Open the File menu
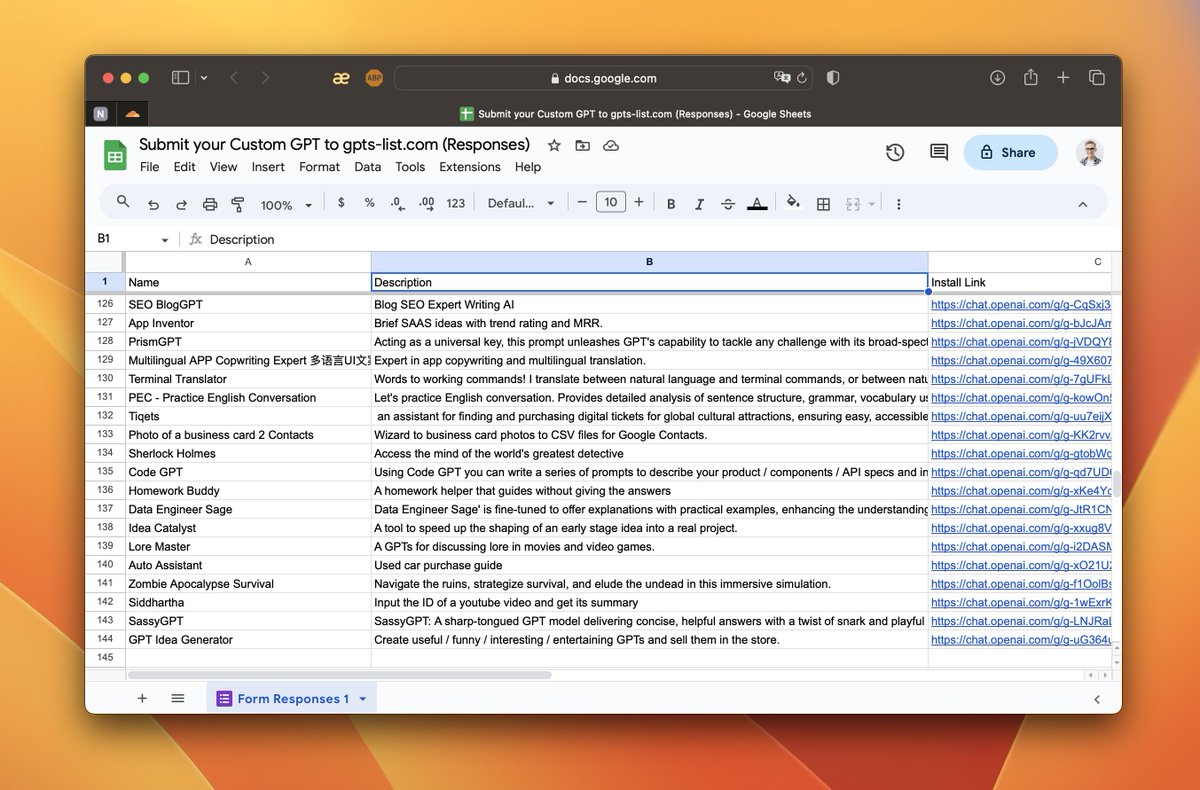Image resolution: width=1200 pixels, height=790 pixels. 149,167
